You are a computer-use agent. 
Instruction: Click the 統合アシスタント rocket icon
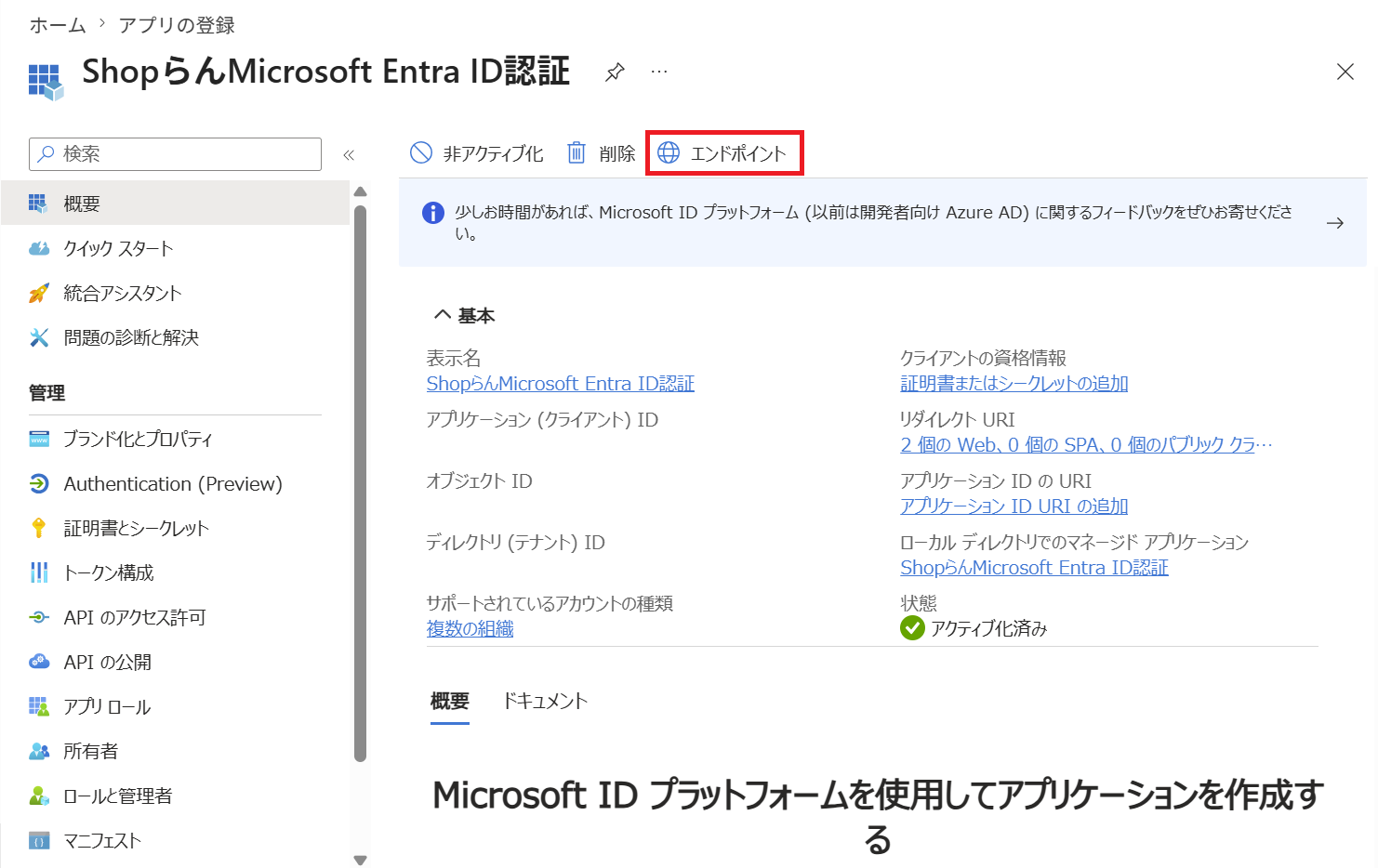[38, 293]
